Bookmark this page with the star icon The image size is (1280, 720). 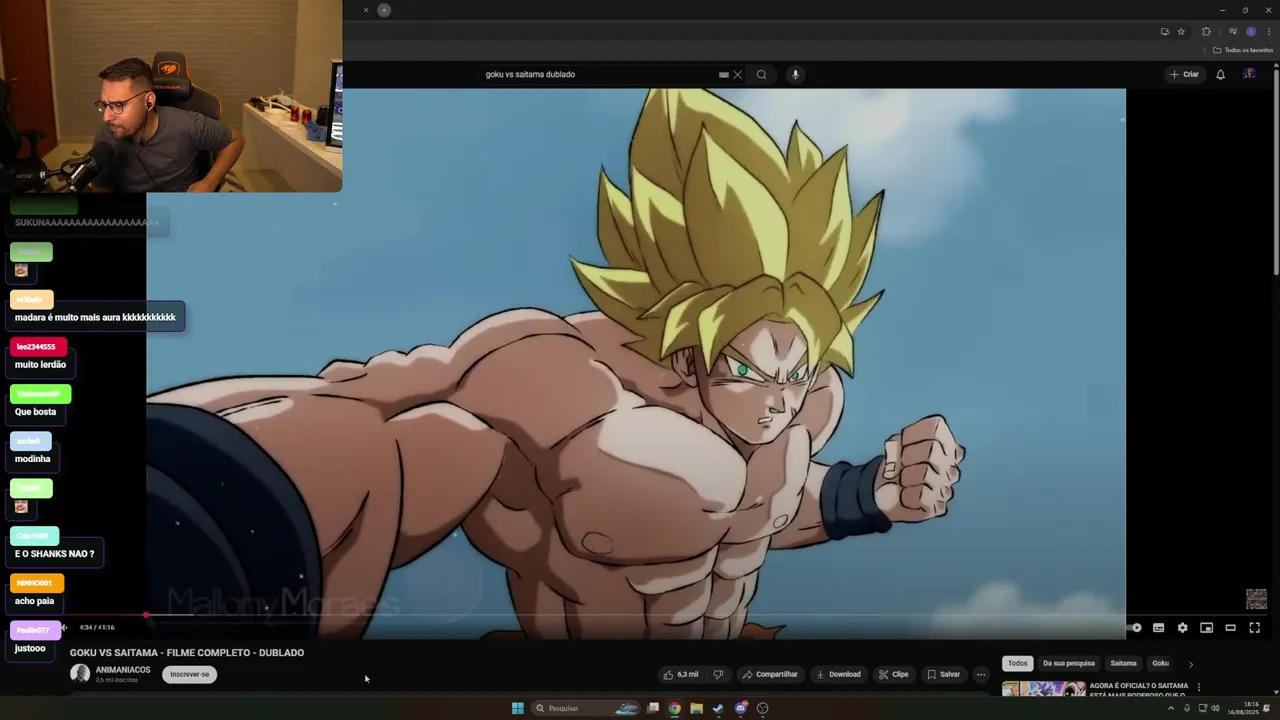point(1181,31)
